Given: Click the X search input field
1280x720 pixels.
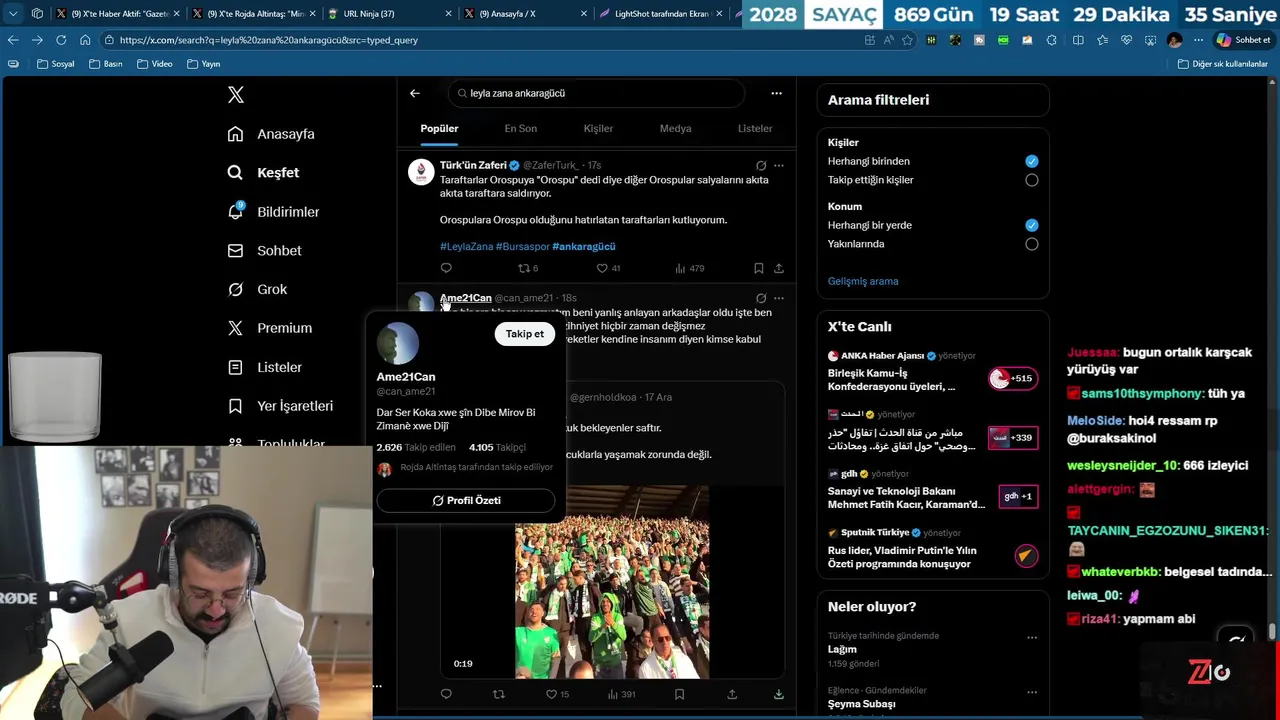Looking at the screenshot, I should click(x=597, y=93).
